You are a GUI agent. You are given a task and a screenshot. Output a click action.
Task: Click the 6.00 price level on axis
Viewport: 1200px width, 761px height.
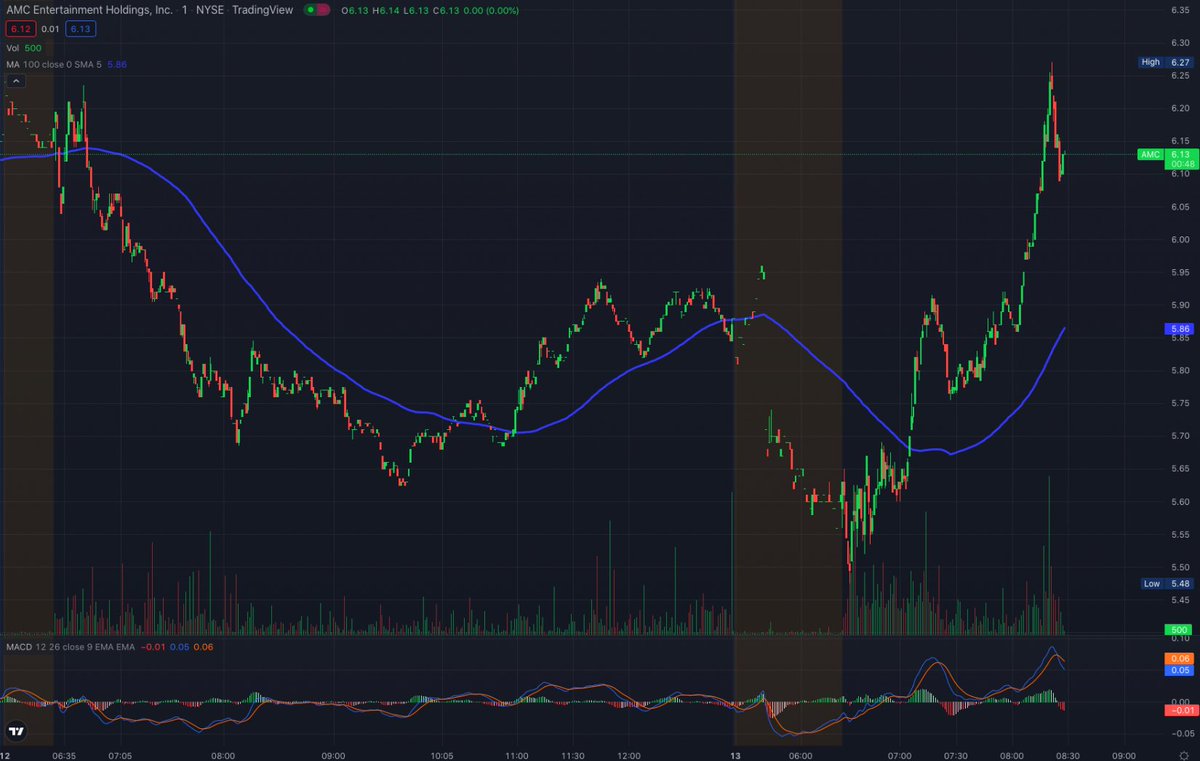(x=1179, y=239)
